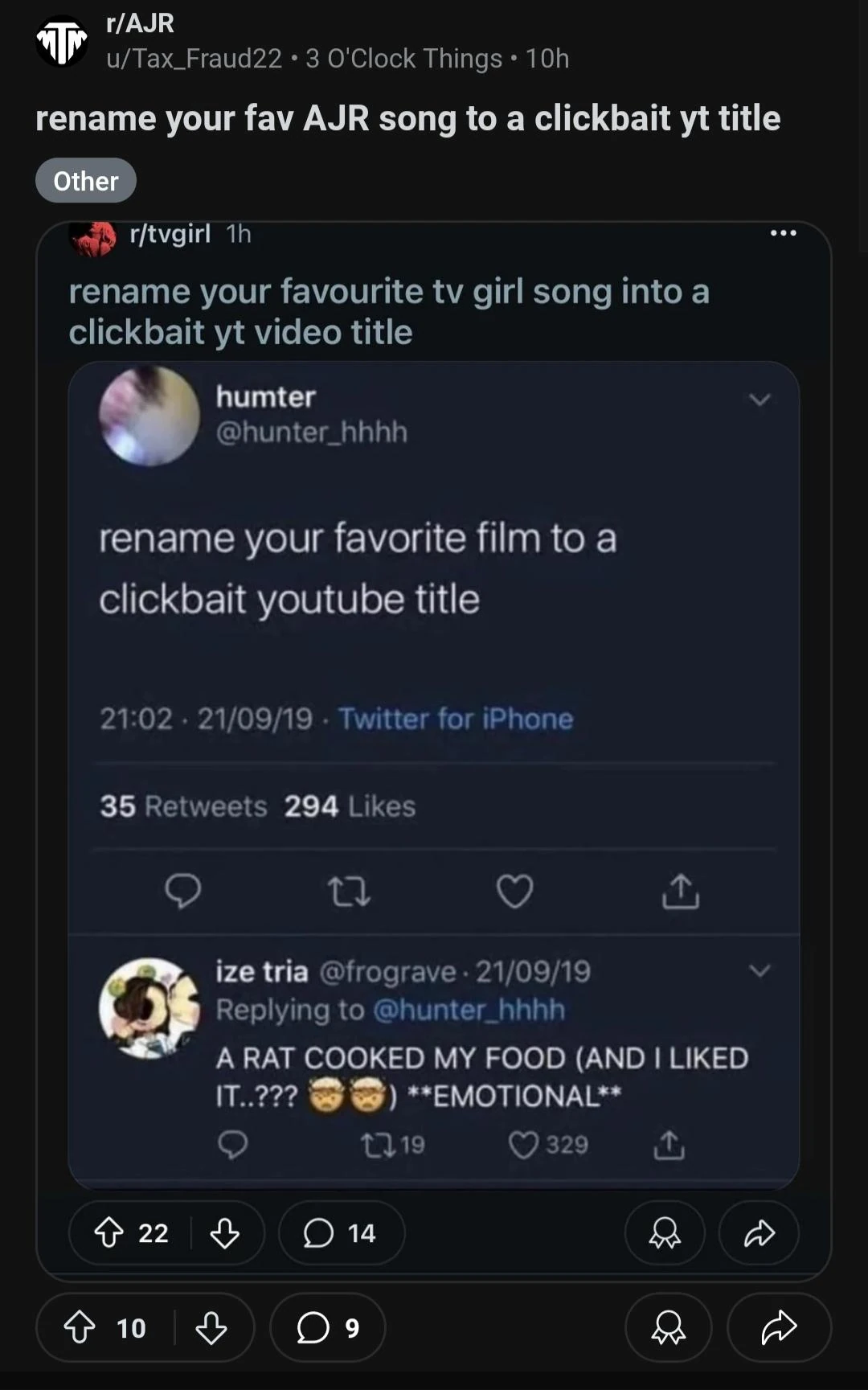Give an award to the r/AJR post
This screenshot has width=868, height=1390.
tap(668, 1327)
